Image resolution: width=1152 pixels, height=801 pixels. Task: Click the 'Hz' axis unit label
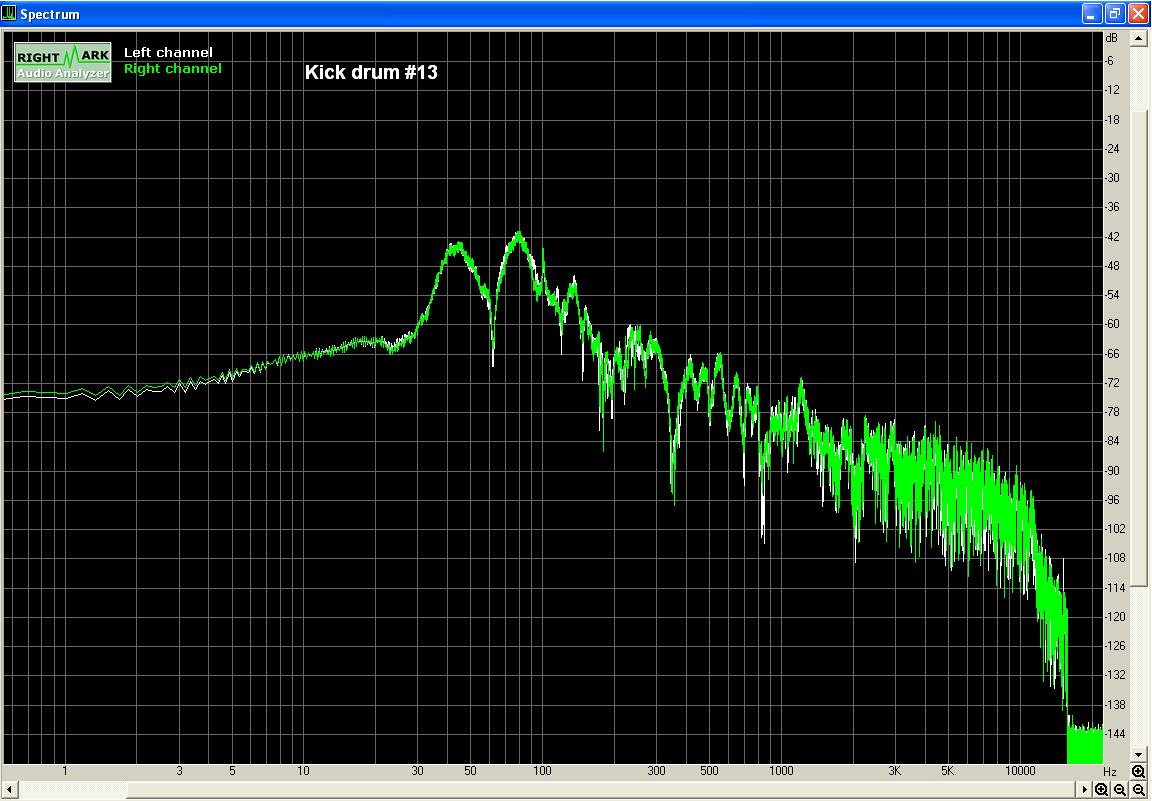coord(1109,772)
